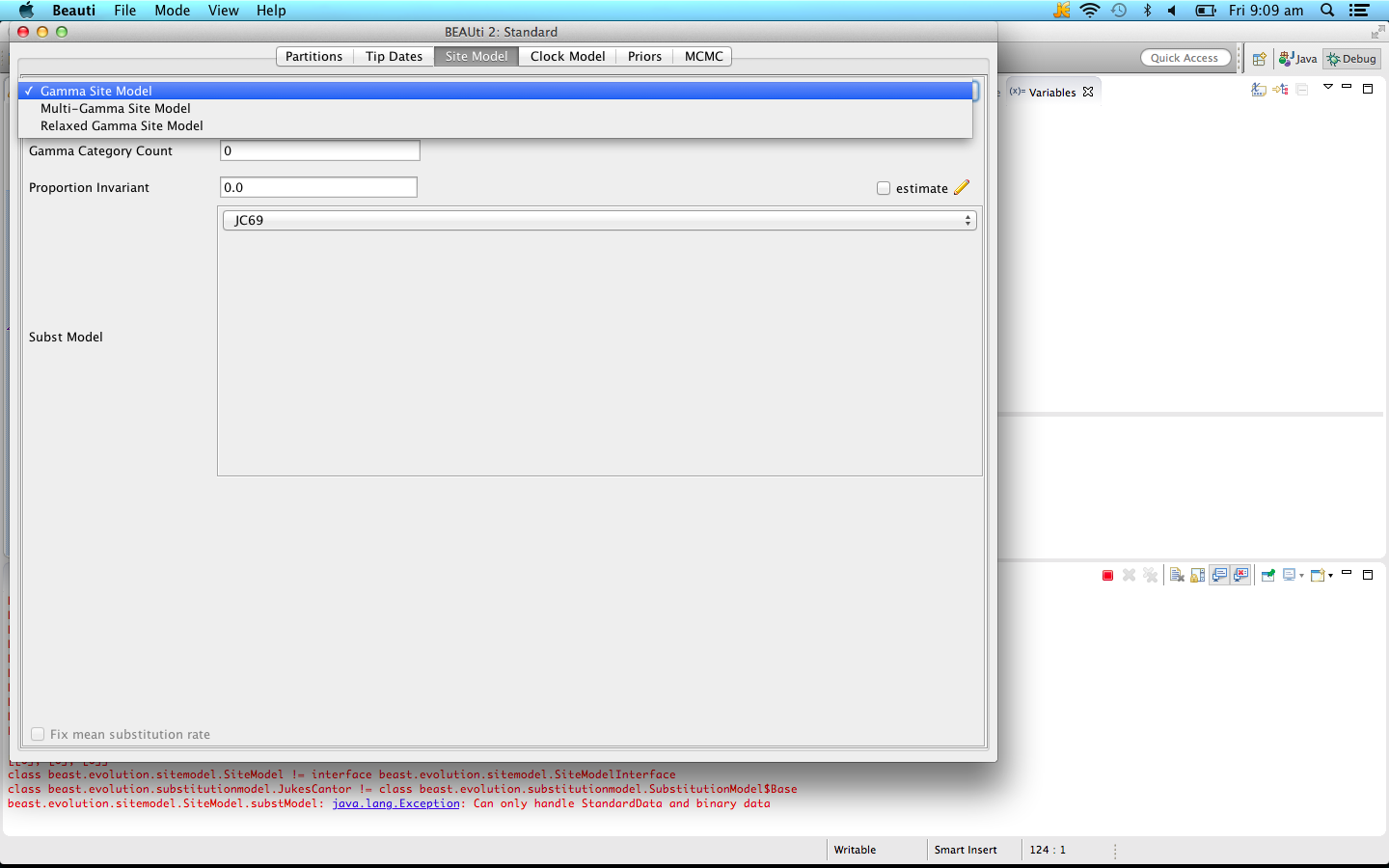Open Notification Center list icon
1389x868 pixels.
[1359, 10]
